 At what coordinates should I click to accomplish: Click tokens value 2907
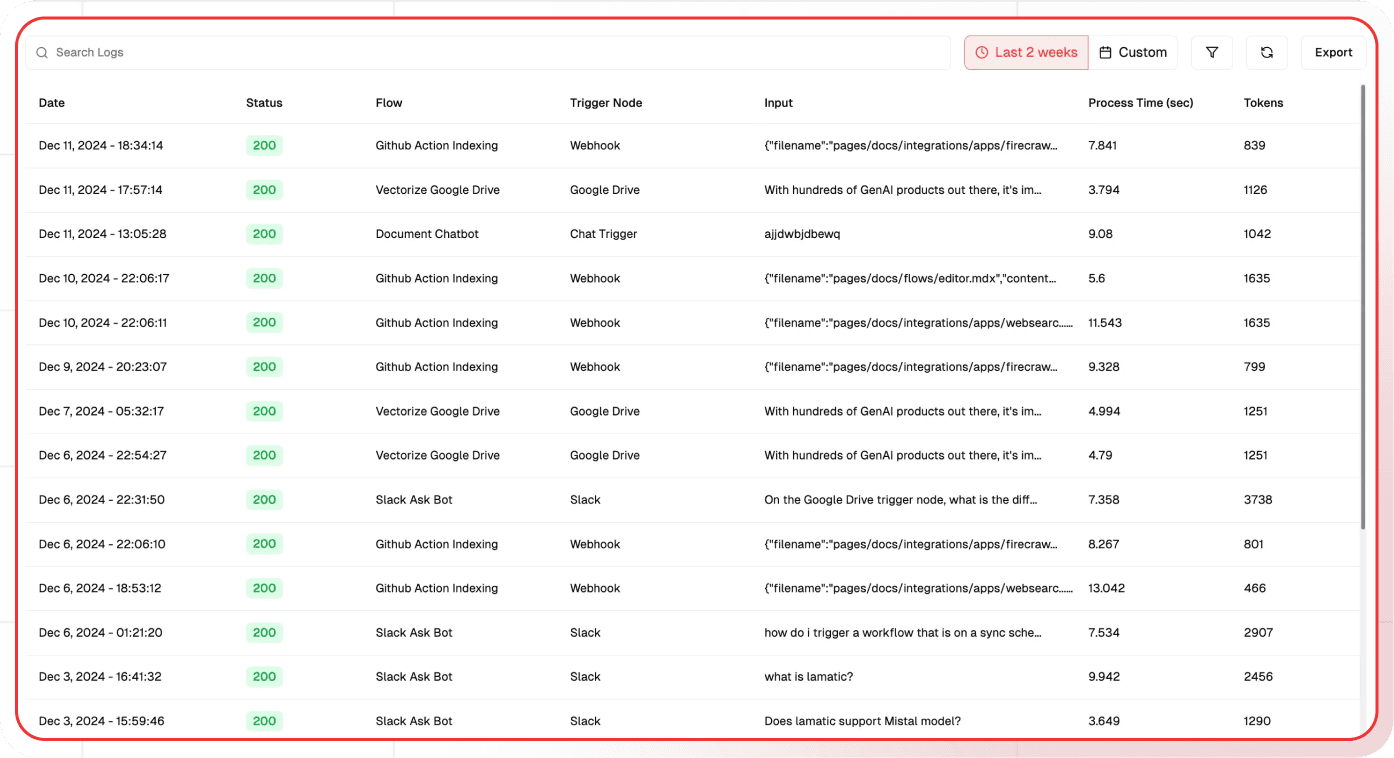1259,633
